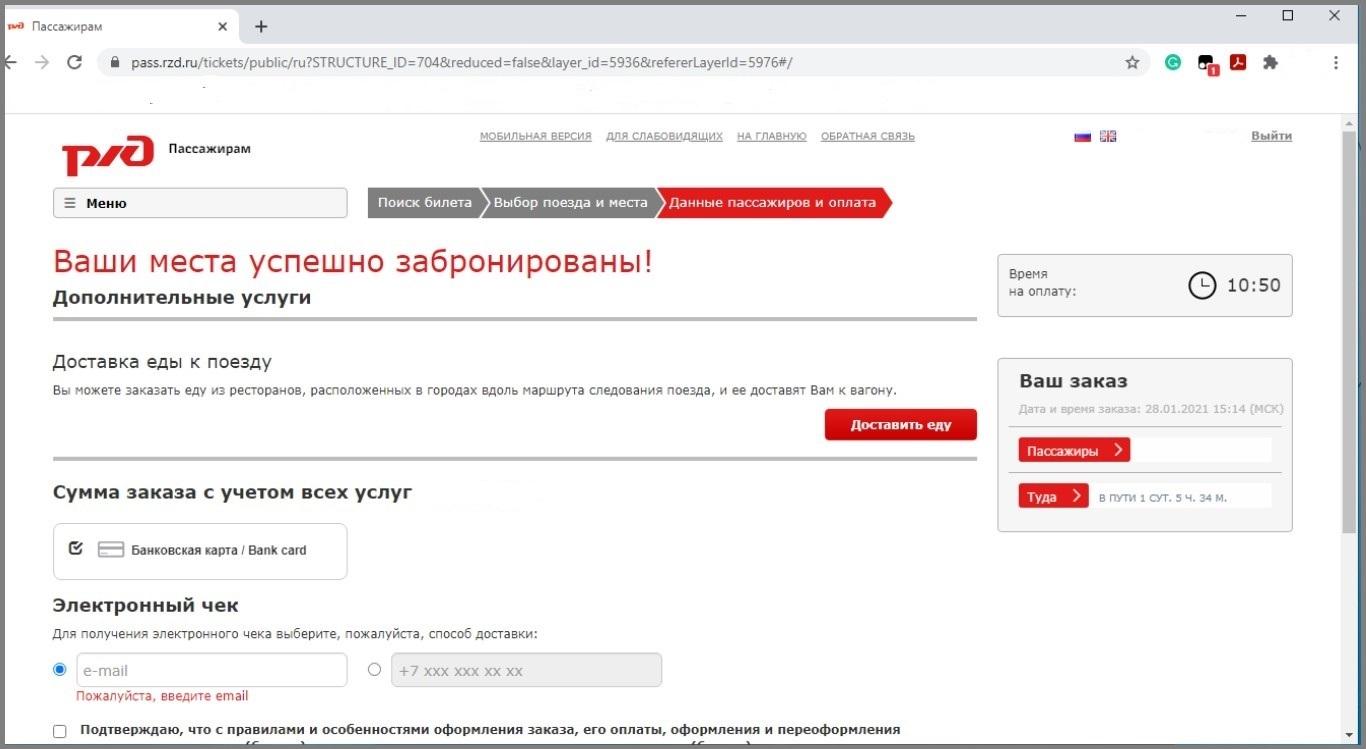Viewport: 1366px width, 749px height.
Task: Click the RZD logo
Action: coord(108,155)
